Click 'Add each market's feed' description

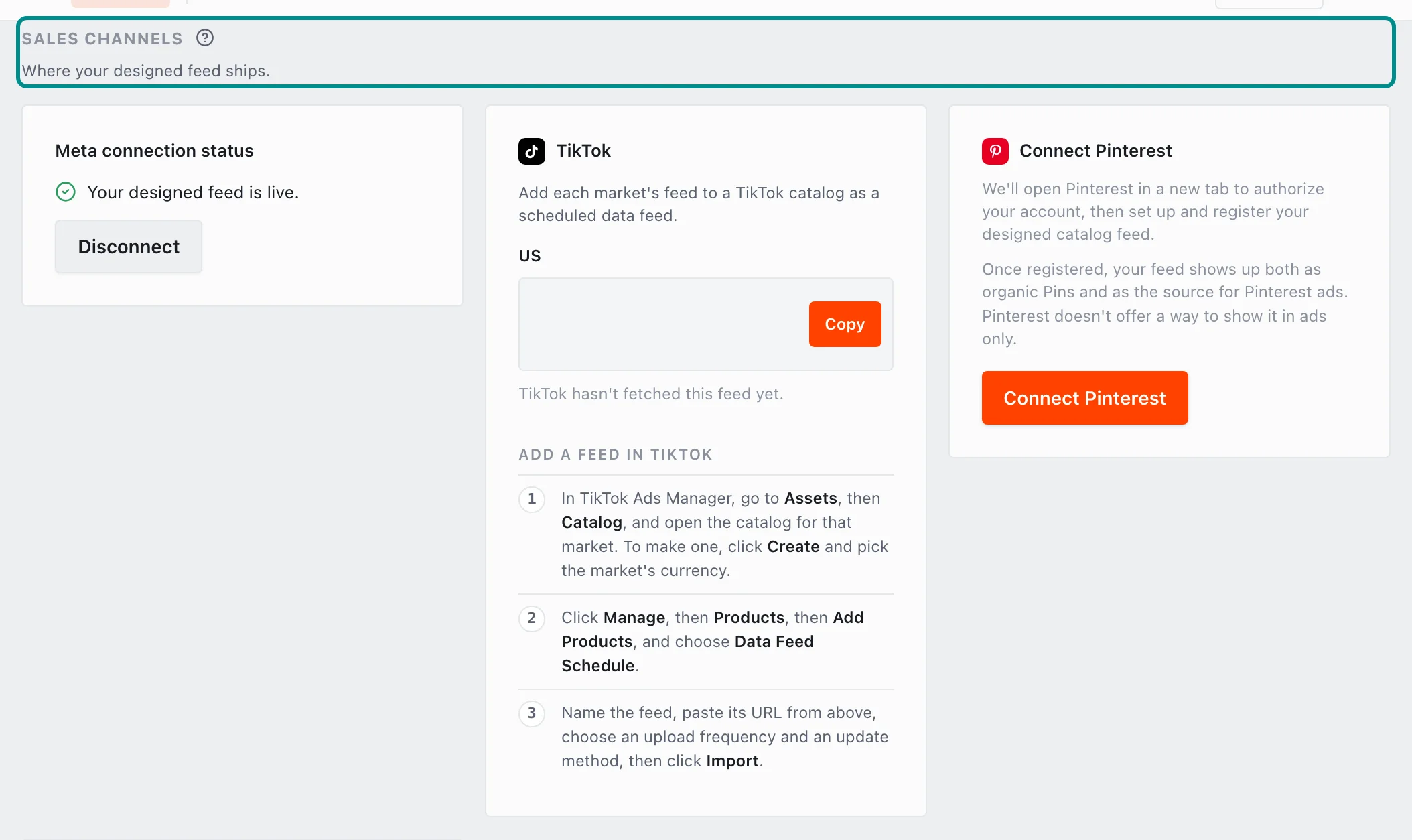(699, 204)
